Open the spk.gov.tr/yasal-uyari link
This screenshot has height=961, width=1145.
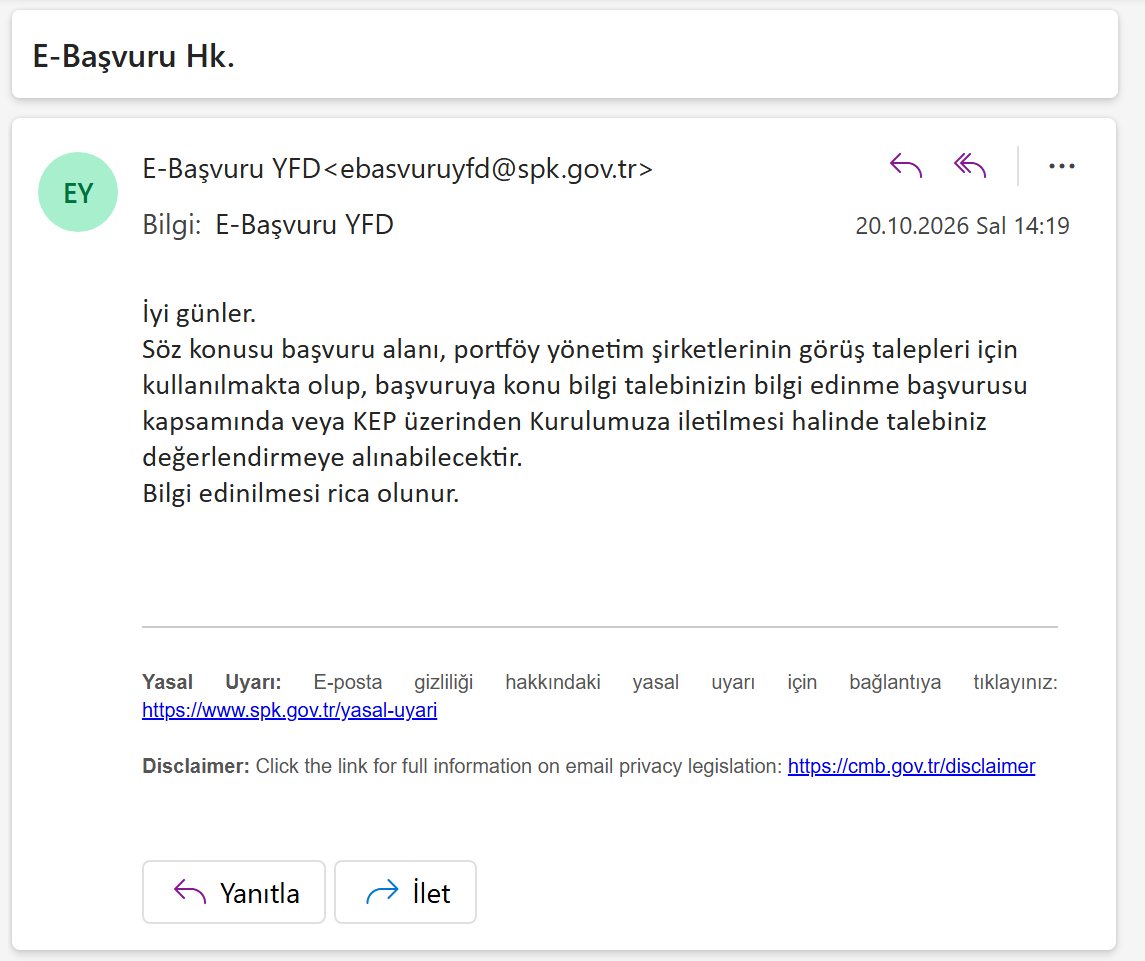pyautogui.click(x=289, y=710)
